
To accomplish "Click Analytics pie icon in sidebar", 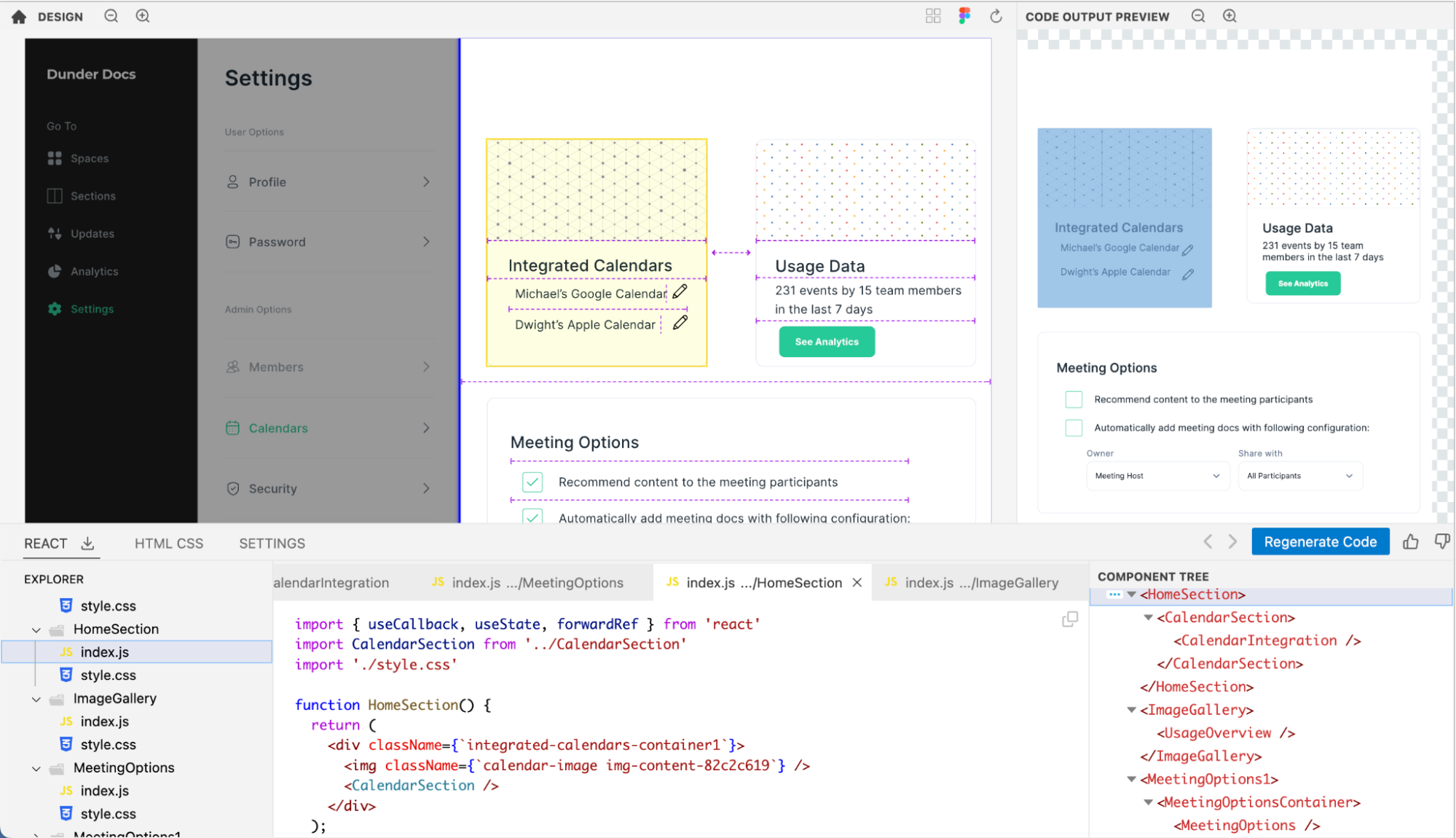I will (x=55, y=271).
